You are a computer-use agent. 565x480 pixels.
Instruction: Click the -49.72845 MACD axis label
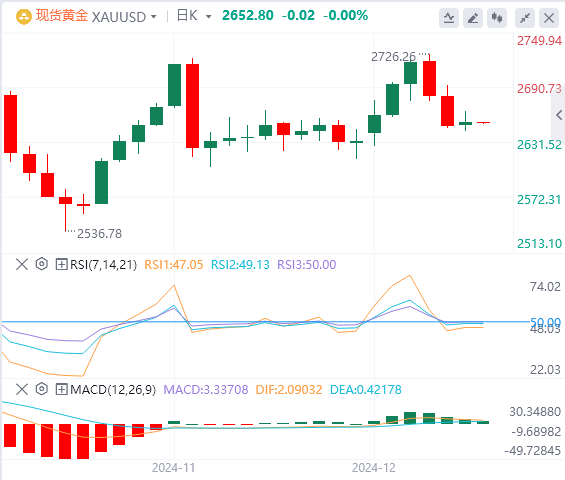[x=533, y=451]
